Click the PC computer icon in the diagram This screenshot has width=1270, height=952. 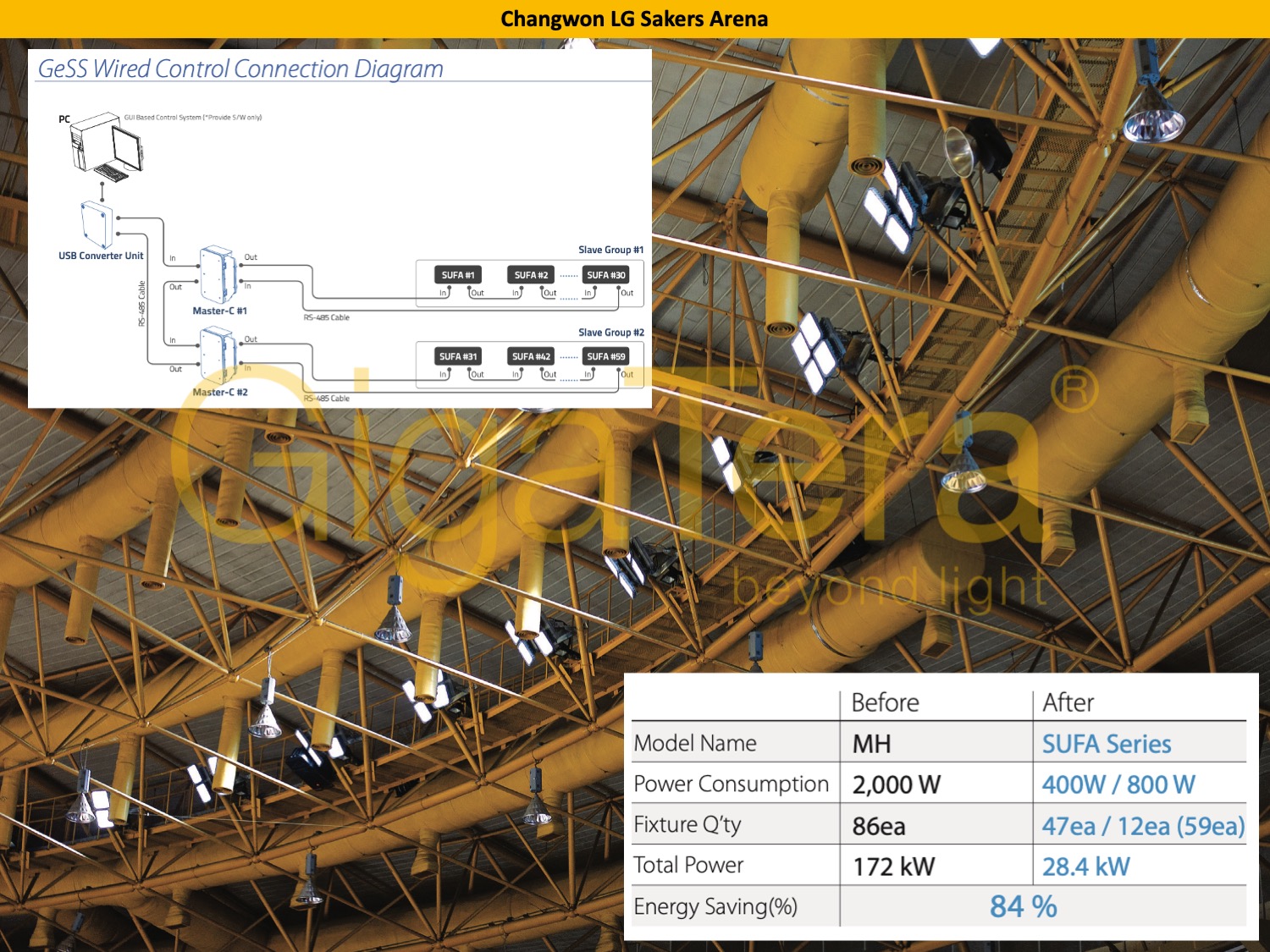(x=107, y=146)
